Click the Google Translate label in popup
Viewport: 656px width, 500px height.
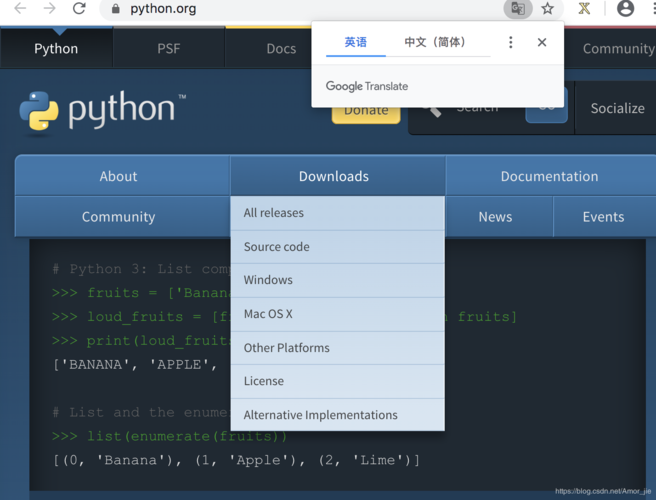click(x=367, y=86)
